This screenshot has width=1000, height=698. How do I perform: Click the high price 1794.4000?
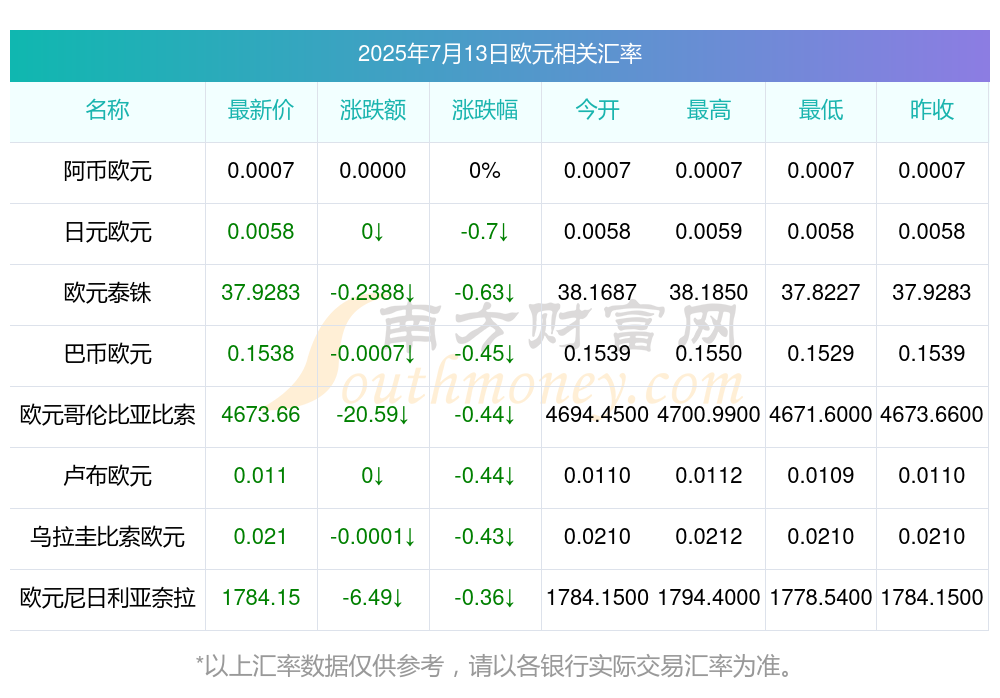point(709,598)
